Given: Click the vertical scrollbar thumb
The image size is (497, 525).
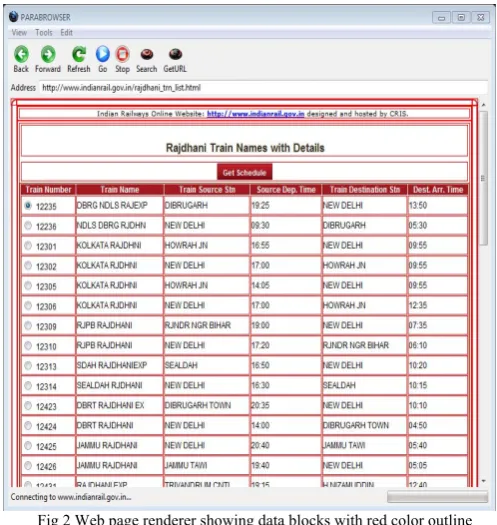Looking at the screenshot, I should pos(484,178).
